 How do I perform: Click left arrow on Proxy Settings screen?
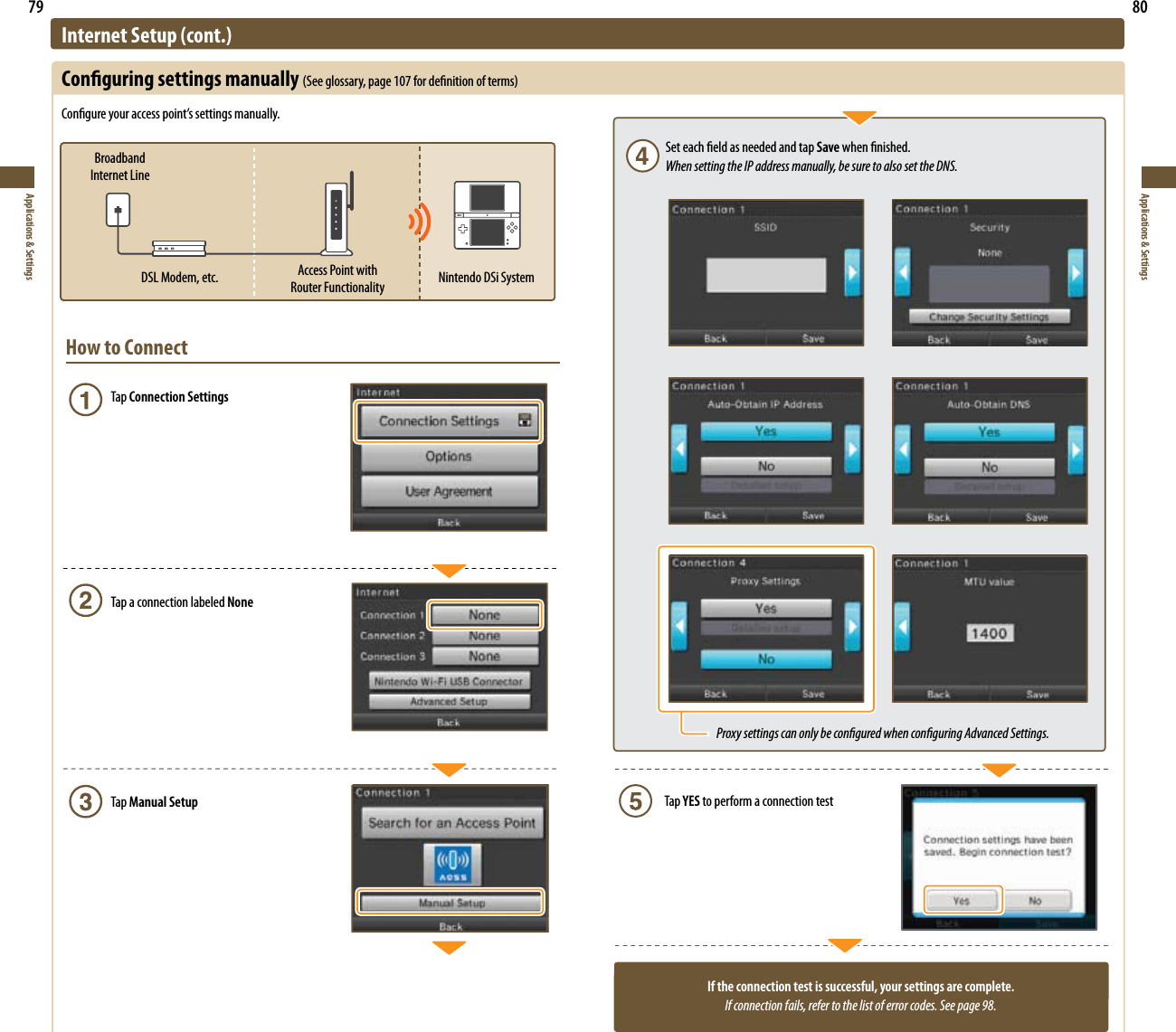coord(679,626)
